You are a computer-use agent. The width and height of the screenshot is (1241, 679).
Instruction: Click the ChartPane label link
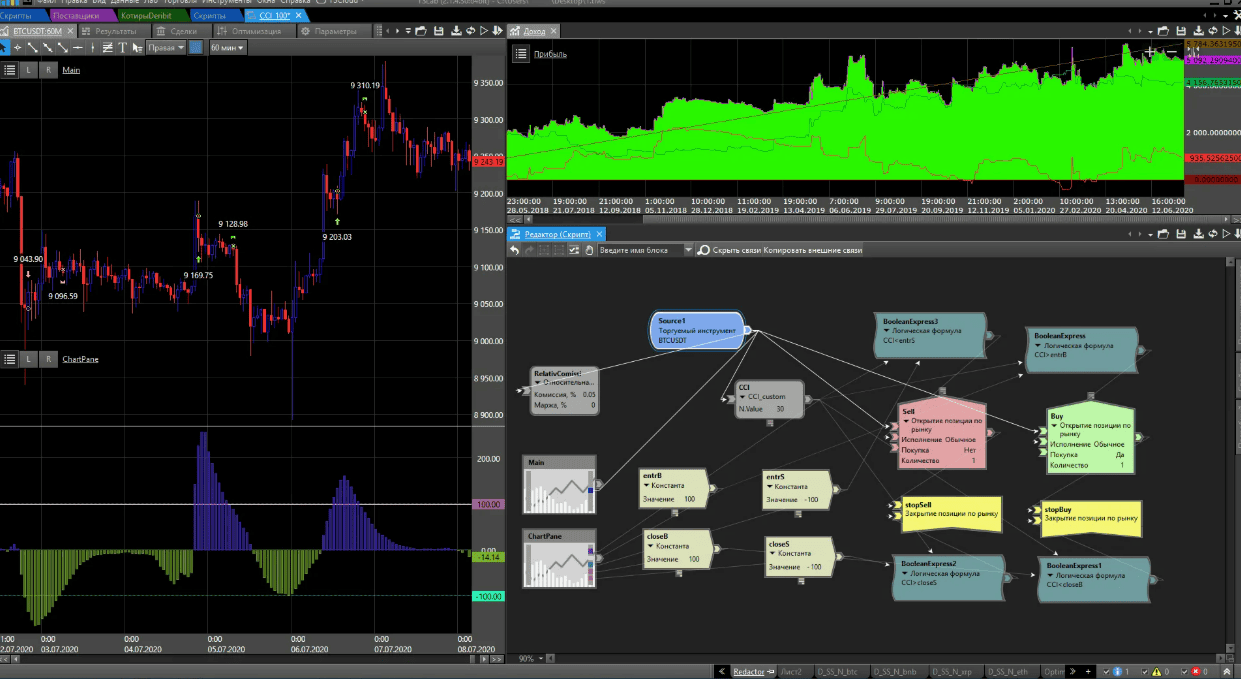80,358
